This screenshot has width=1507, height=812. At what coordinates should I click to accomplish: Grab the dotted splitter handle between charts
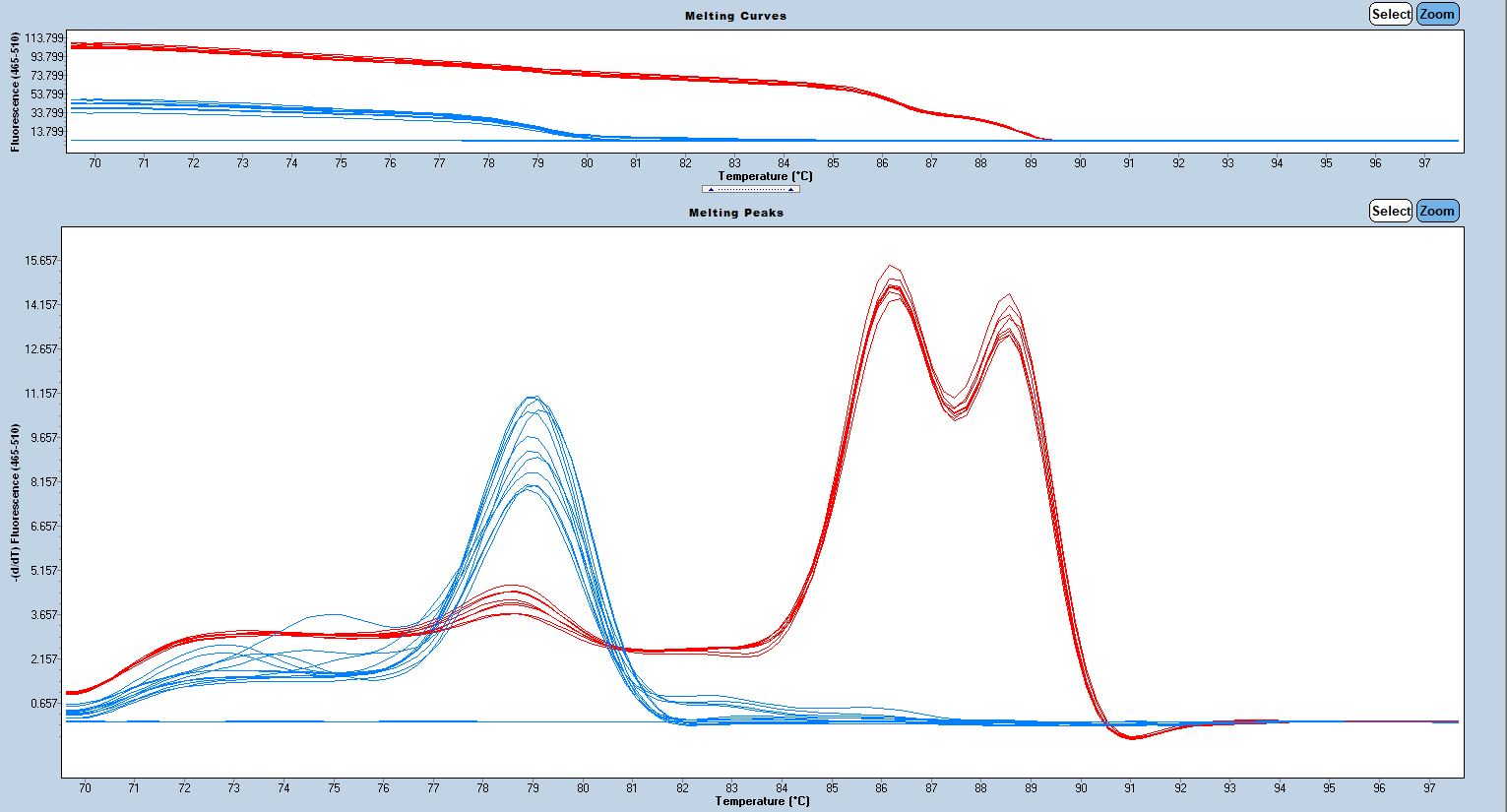751,189
